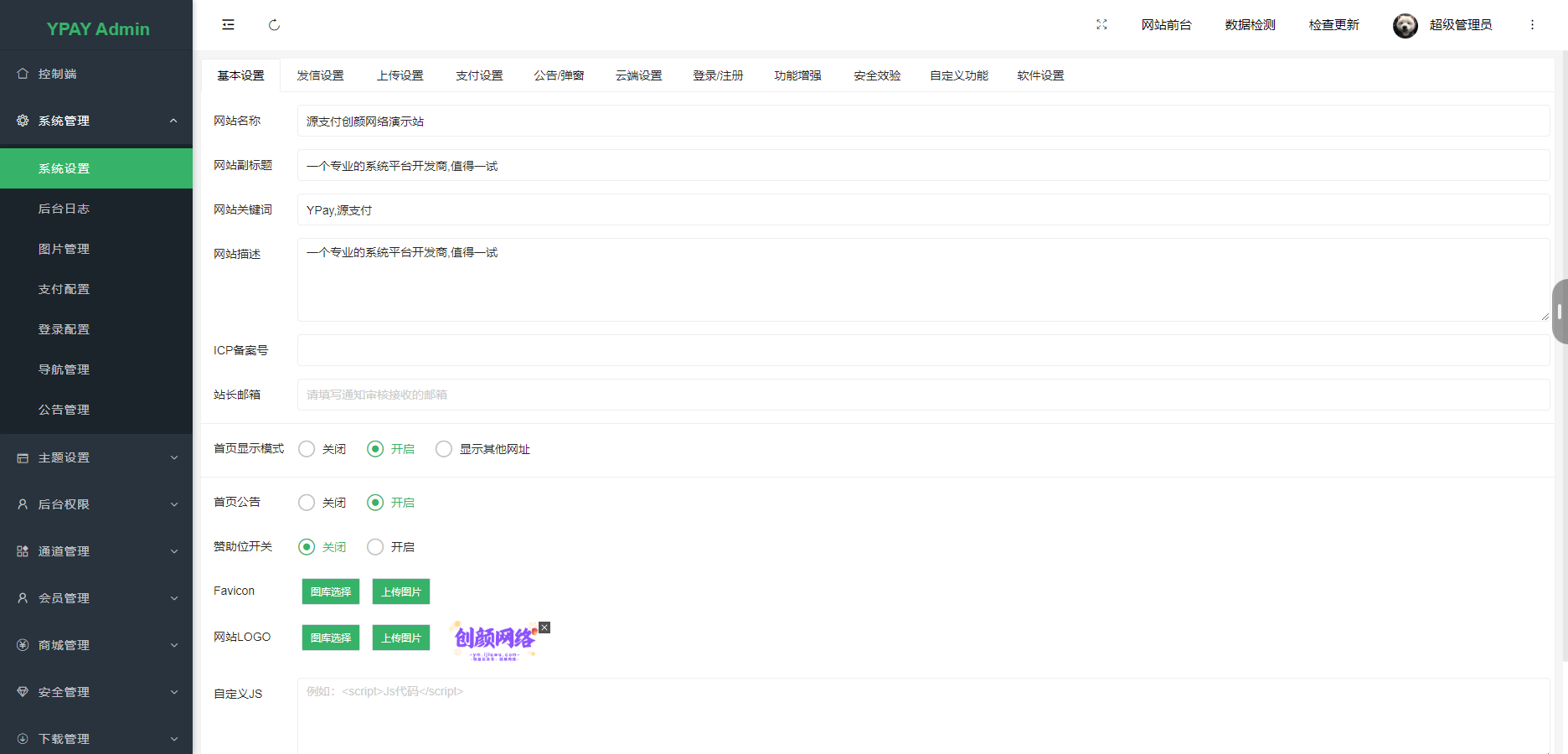The height and width of the screenshot is (754, 1568).
Task: Collapse the 系统管理 menu chevron
Action: [173, 121]
